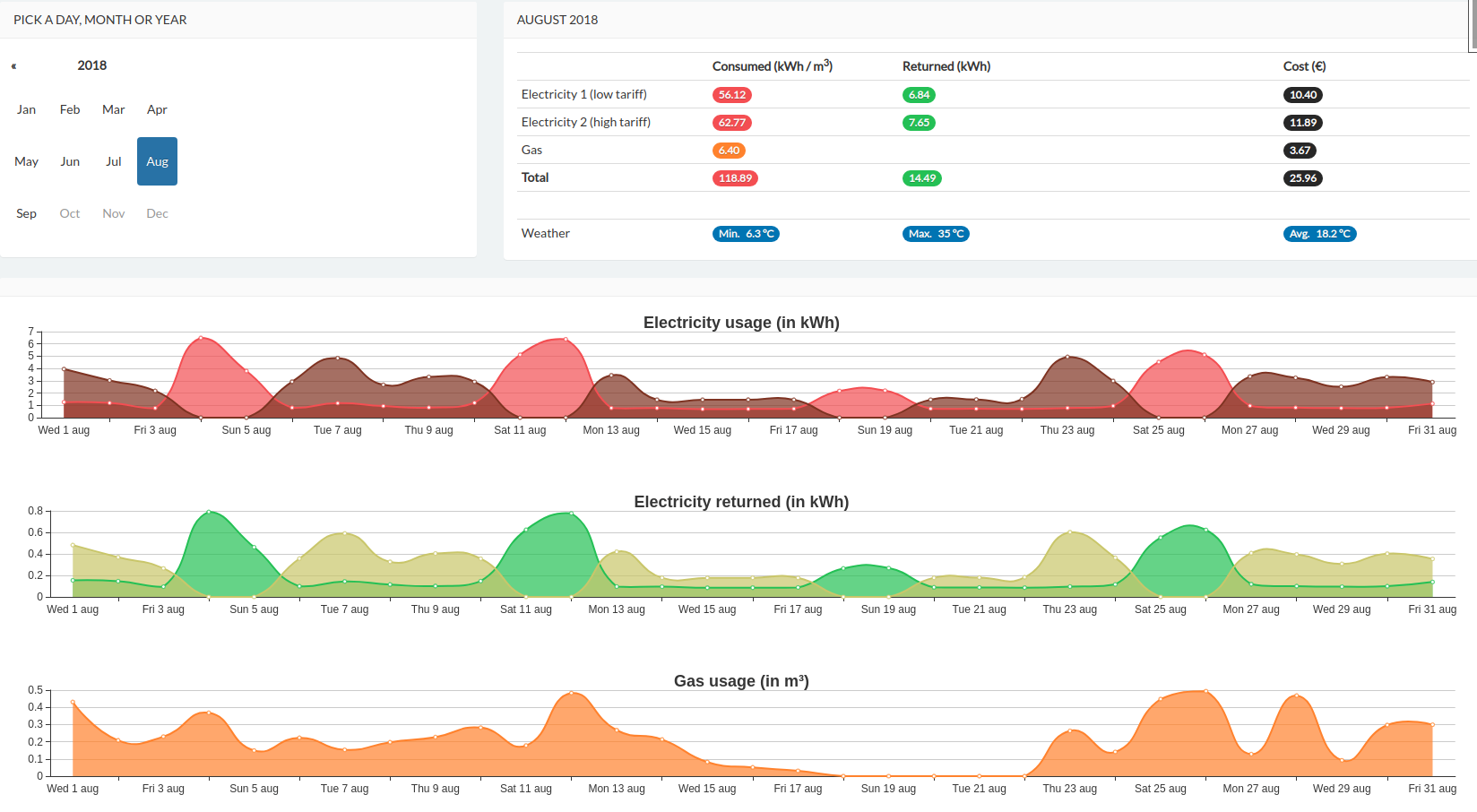Select May in the month picker
1477x812 pixels.
27,161
